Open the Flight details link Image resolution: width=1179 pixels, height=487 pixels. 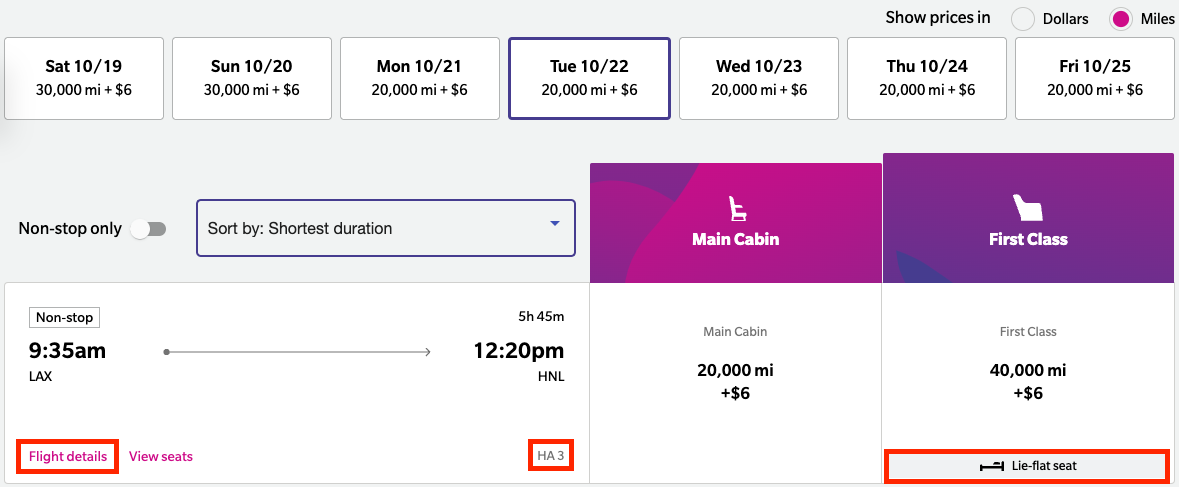(68, 457)
